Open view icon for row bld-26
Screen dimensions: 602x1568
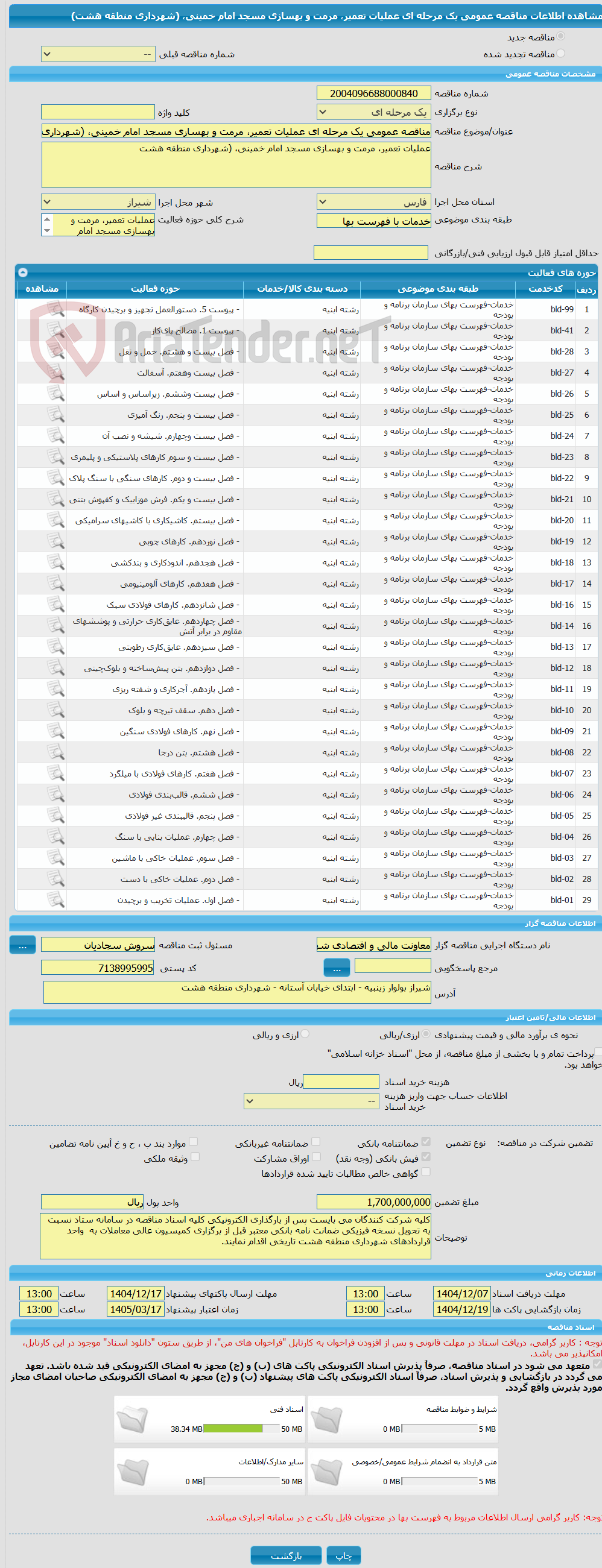tap(55, 394)
